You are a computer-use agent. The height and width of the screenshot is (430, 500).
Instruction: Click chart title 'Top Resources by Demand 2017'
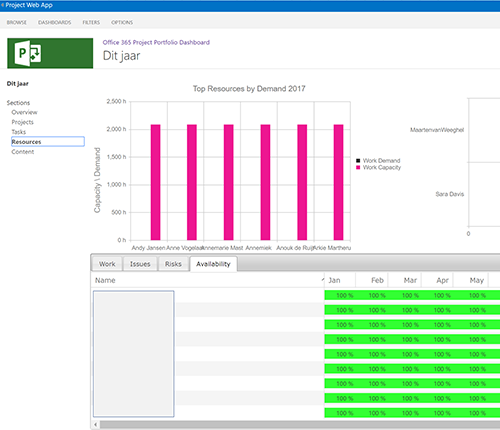click(249, 89)
